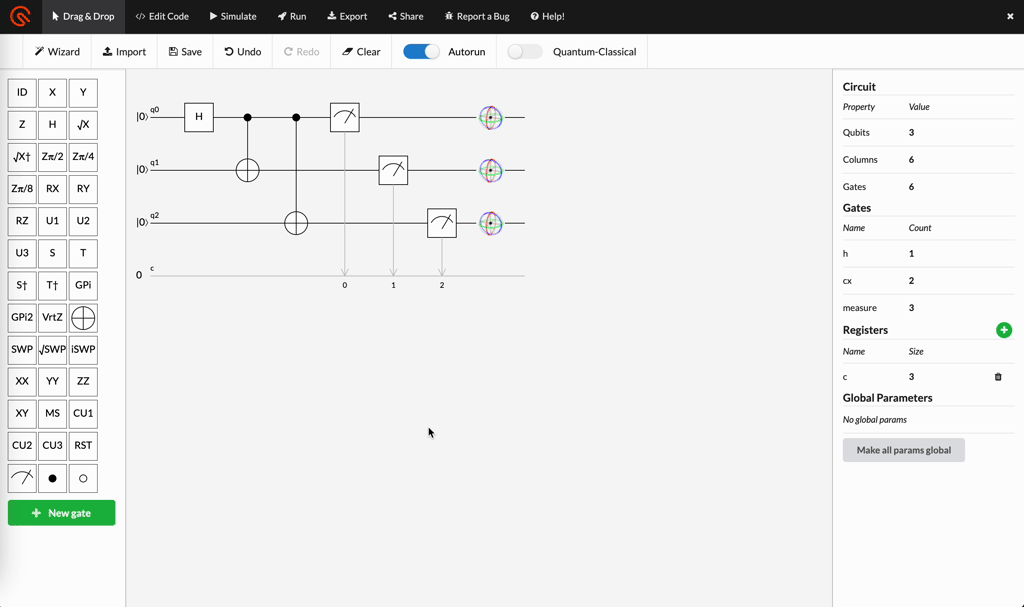The image size is (1024, 607).
Task: Clear the circuit from the toolbar
Action: [360, 50]
